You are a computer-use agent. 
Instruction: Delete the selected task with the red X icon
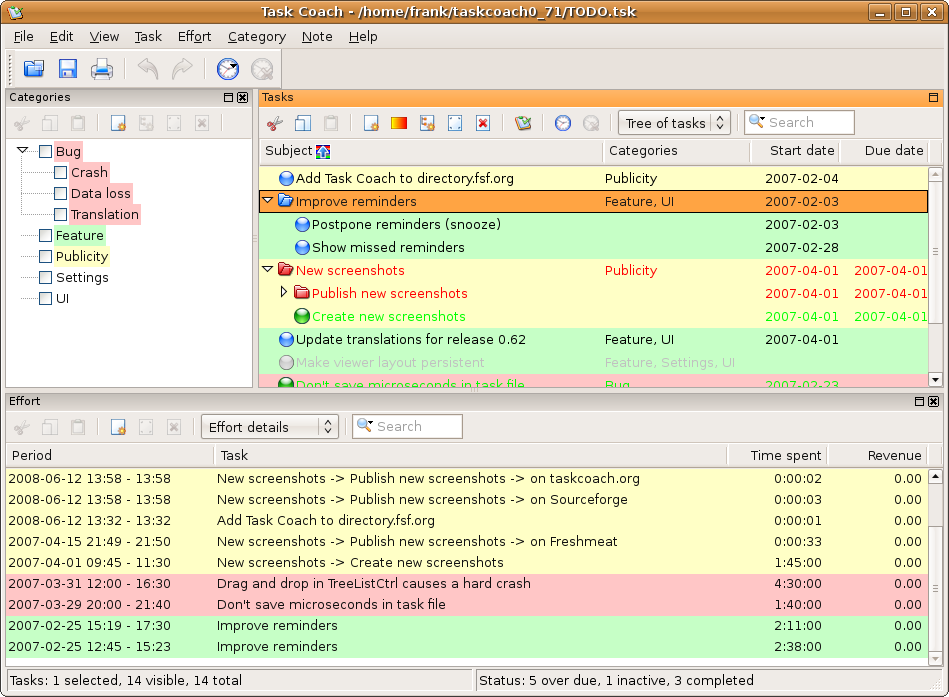tap(483, 123)
